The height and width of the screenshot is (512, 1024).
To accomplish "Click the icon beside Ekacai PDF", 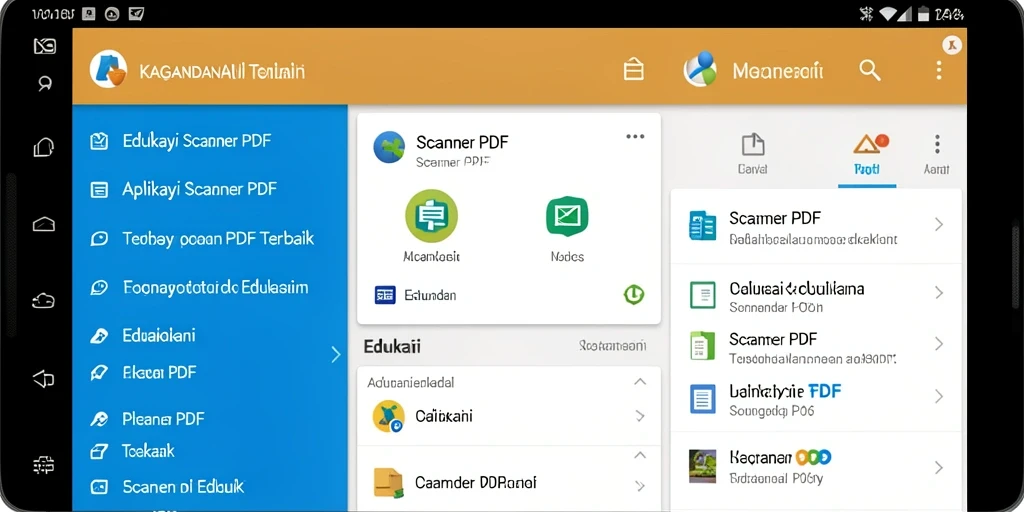I will click(x=99, y=373).
